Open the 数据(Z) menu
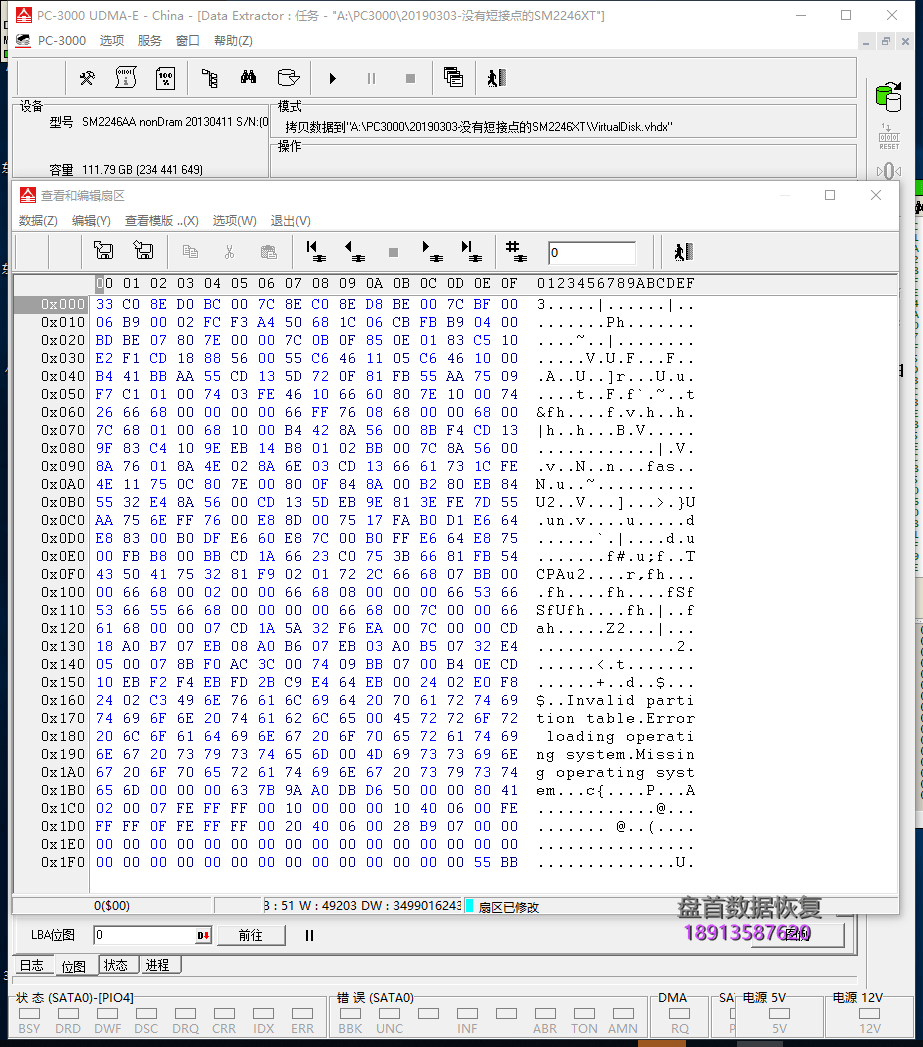 (x=38, y=220)
